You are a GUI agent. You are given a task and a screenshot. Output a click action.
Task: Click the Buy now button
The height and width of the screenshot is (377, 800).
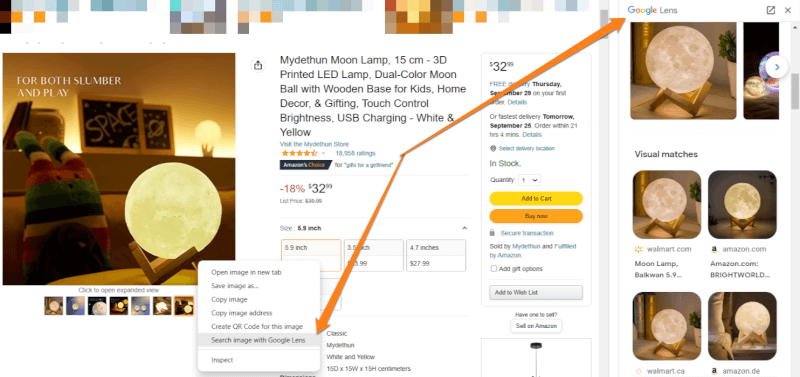[536, 216]
